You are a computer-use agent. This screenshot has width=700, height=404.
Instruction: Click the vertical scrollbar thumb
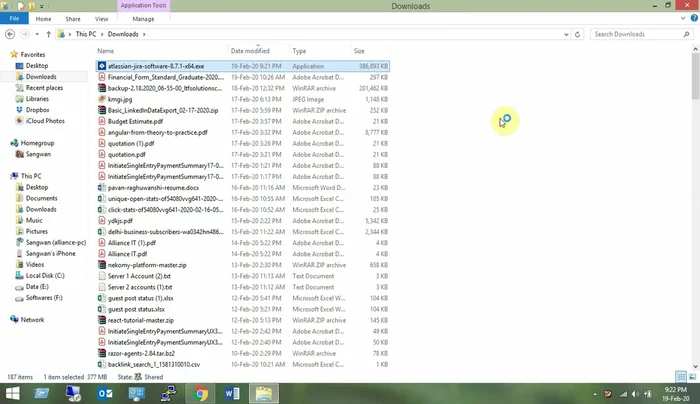(x=696, y=76)
